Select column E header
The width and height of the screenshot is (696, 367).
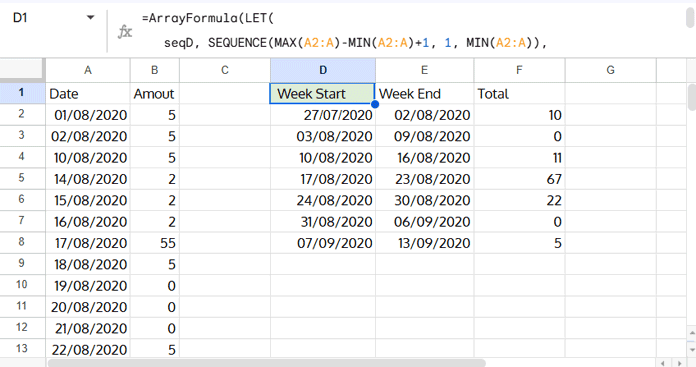click(x=424, y=70)
